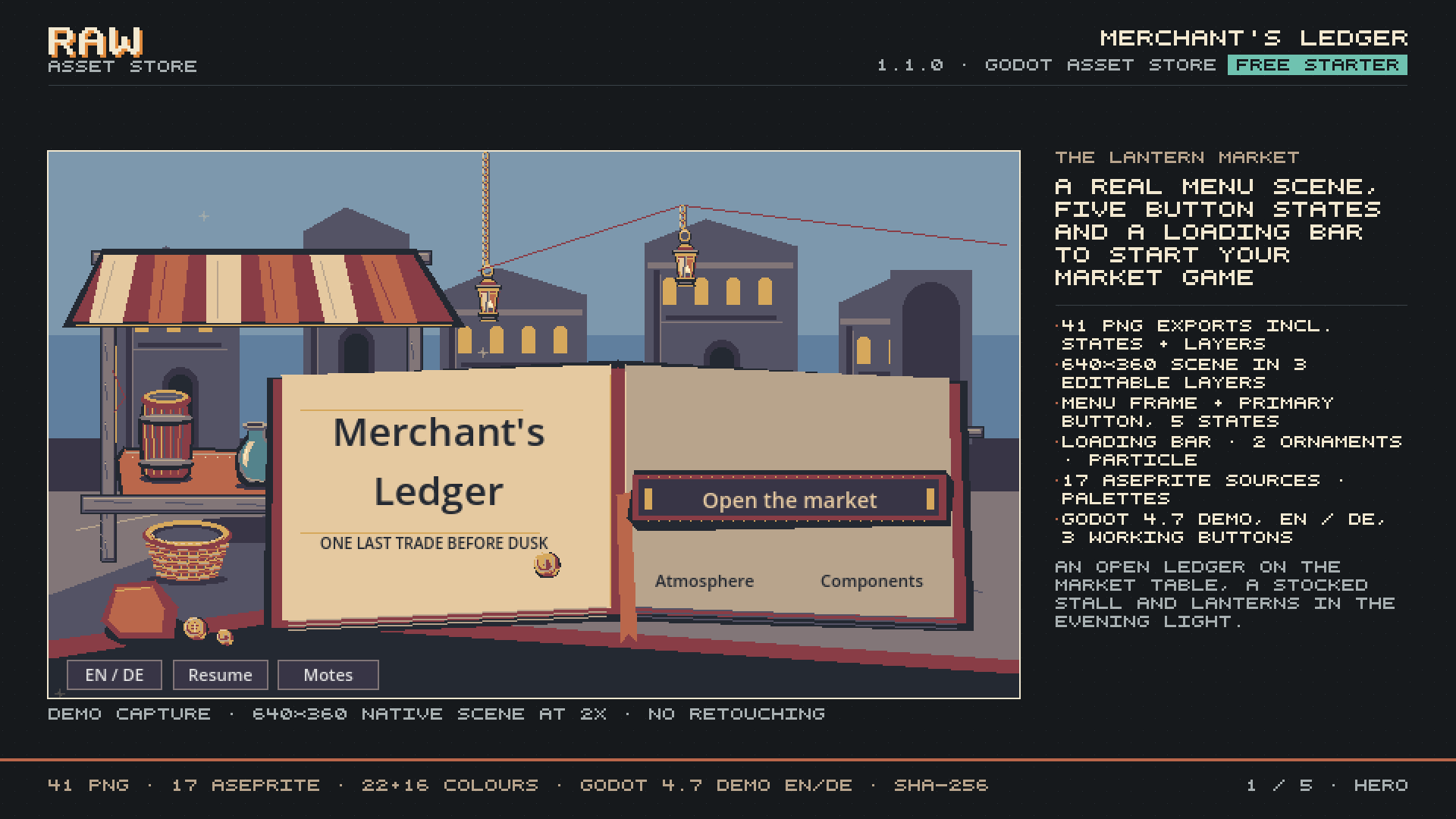Click the 'ONE LAST TRADE BEFORE DUSK' subtitle
1456x819 pixels.
434,543
